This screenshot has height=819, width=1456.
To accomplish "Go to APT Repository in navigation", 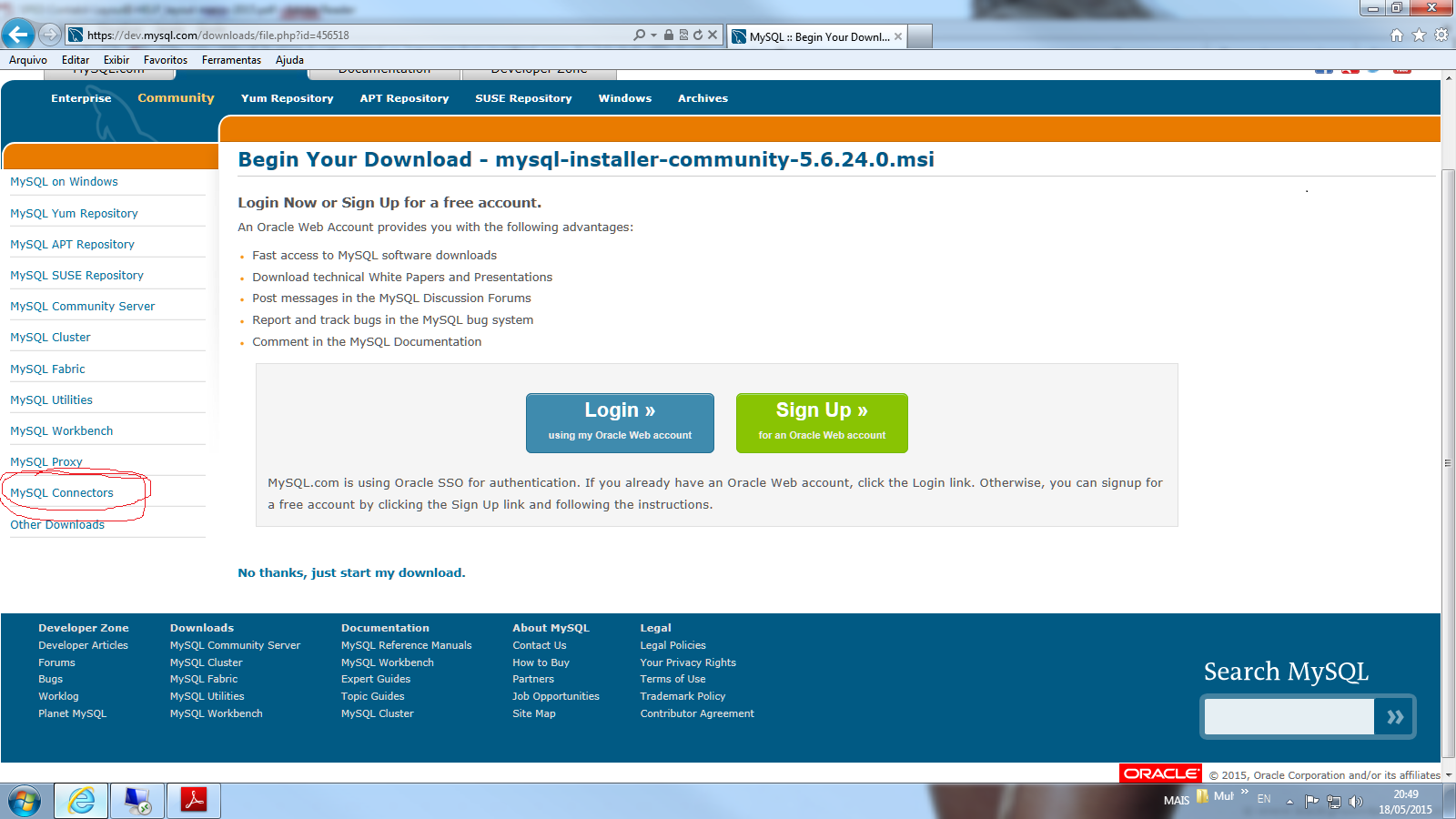I will click(x=404, y=98).
